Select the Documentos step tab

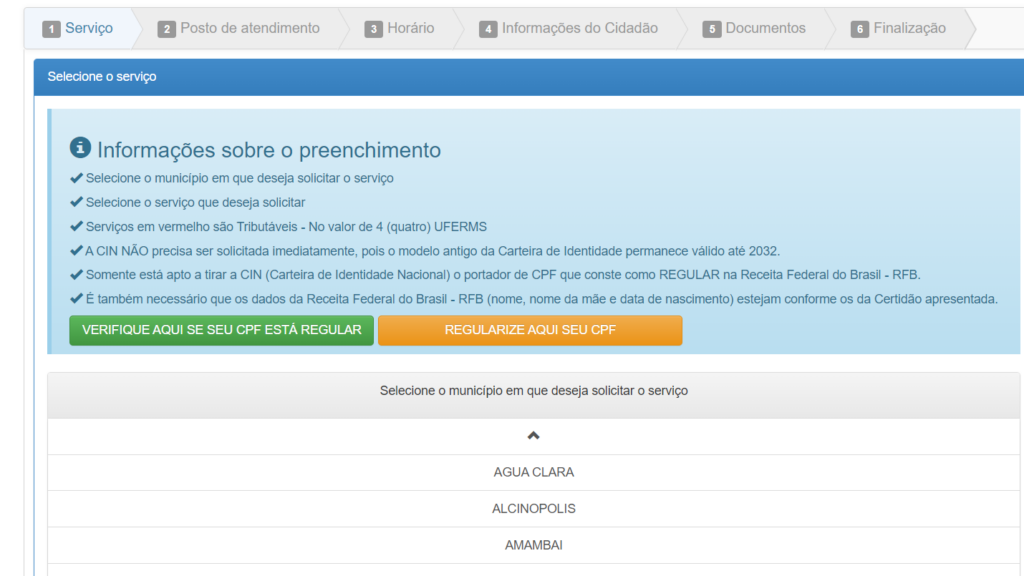(754, 28)
